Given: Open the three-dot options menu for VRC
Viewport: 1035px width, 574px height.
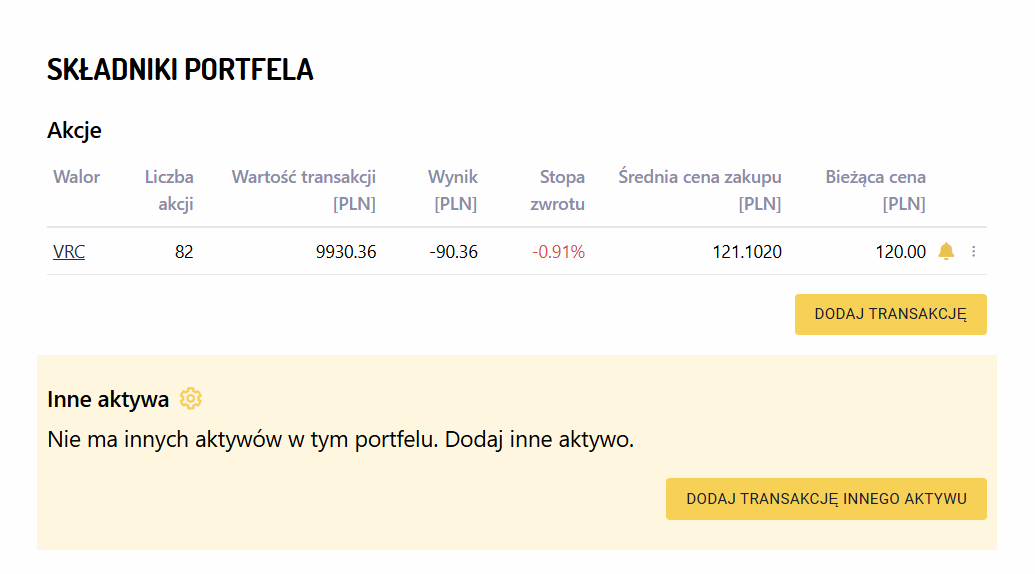Looking at the screenshot, I should coord(974,252).
